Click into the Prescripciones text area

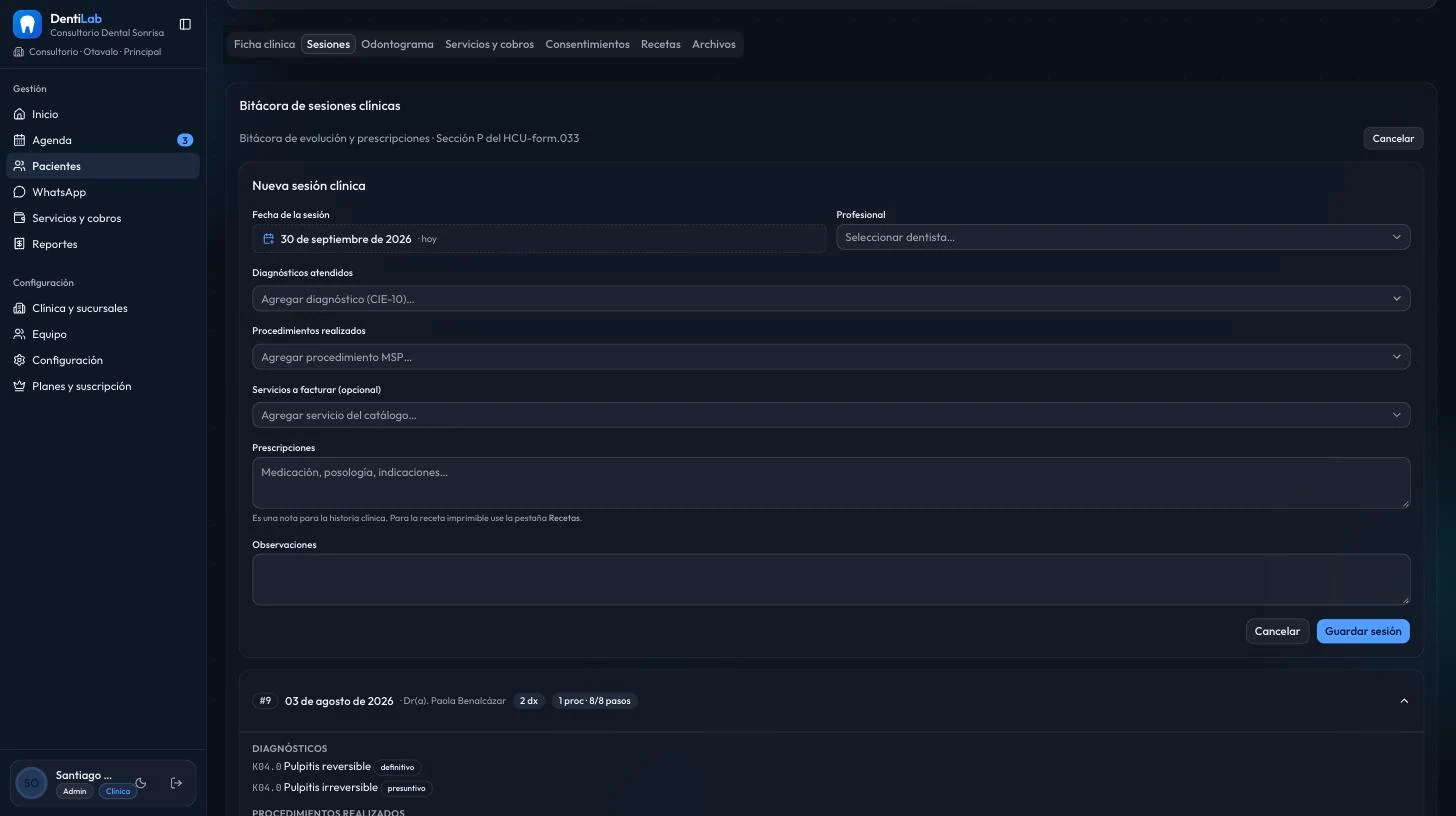[x=831, y=483]
